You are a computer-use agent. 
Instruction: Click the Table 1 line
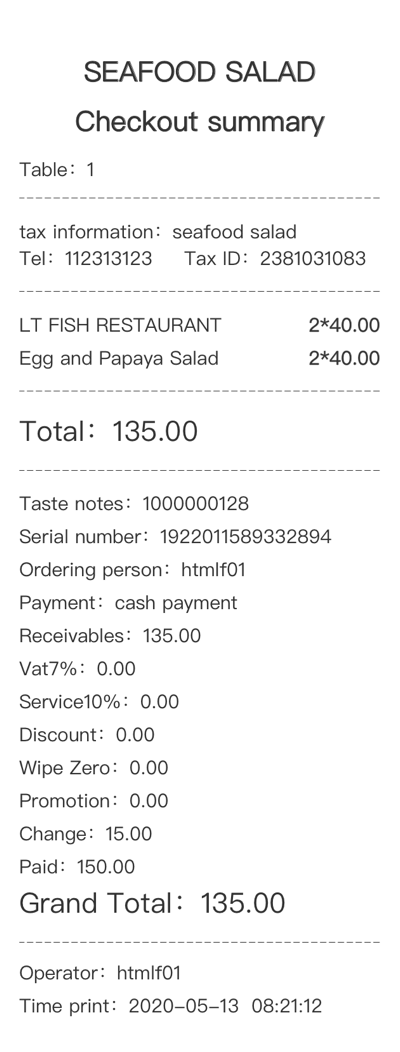[x=56, y=170]
